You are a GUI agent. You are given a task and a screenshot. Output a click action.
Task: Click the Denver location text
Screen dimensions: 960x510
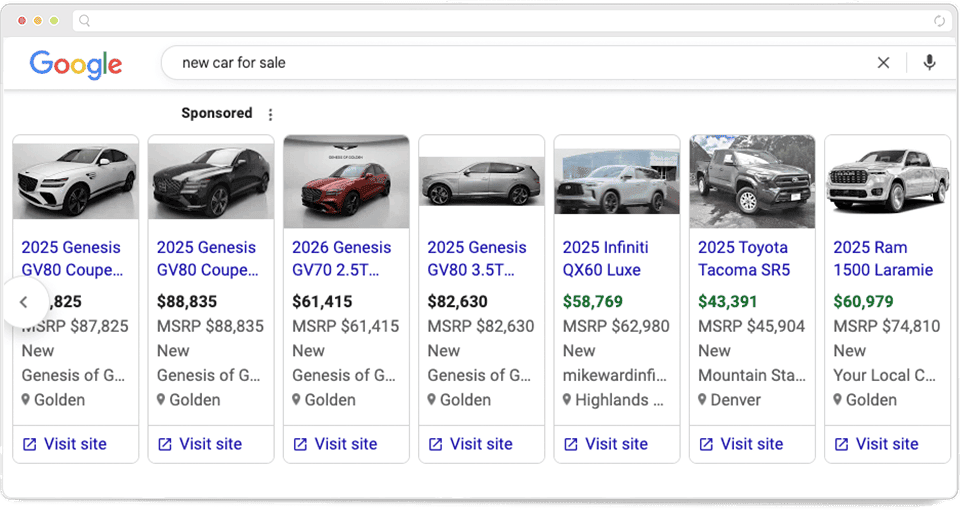click(735, 400)
